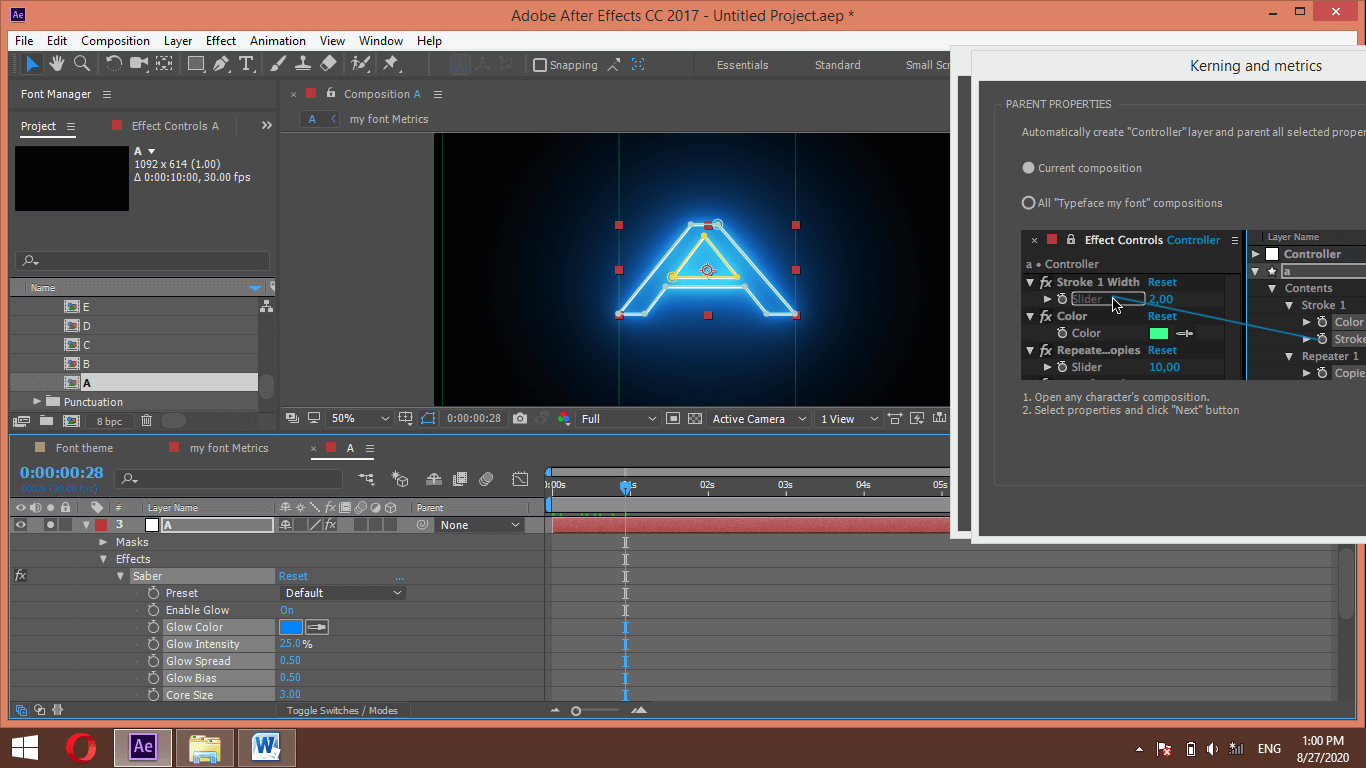Viewport: 1366px width, 768px height.
Task: Open the Graph Editor in the timeline
Action: tap(519, 479)
